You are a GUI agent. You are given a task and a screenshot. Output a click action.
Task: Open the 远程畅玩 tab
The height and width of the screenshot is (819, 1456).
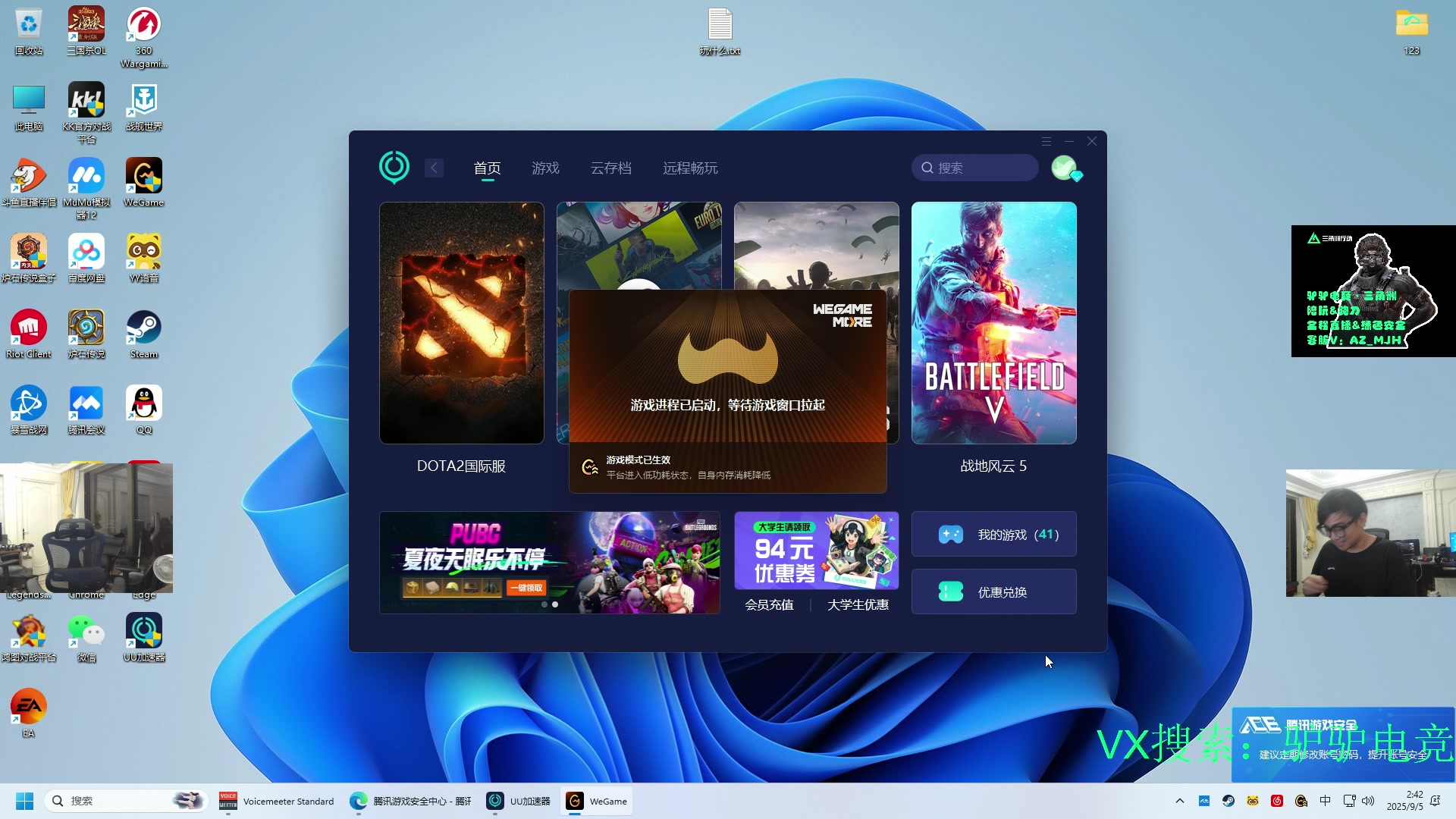pos(690,168)
